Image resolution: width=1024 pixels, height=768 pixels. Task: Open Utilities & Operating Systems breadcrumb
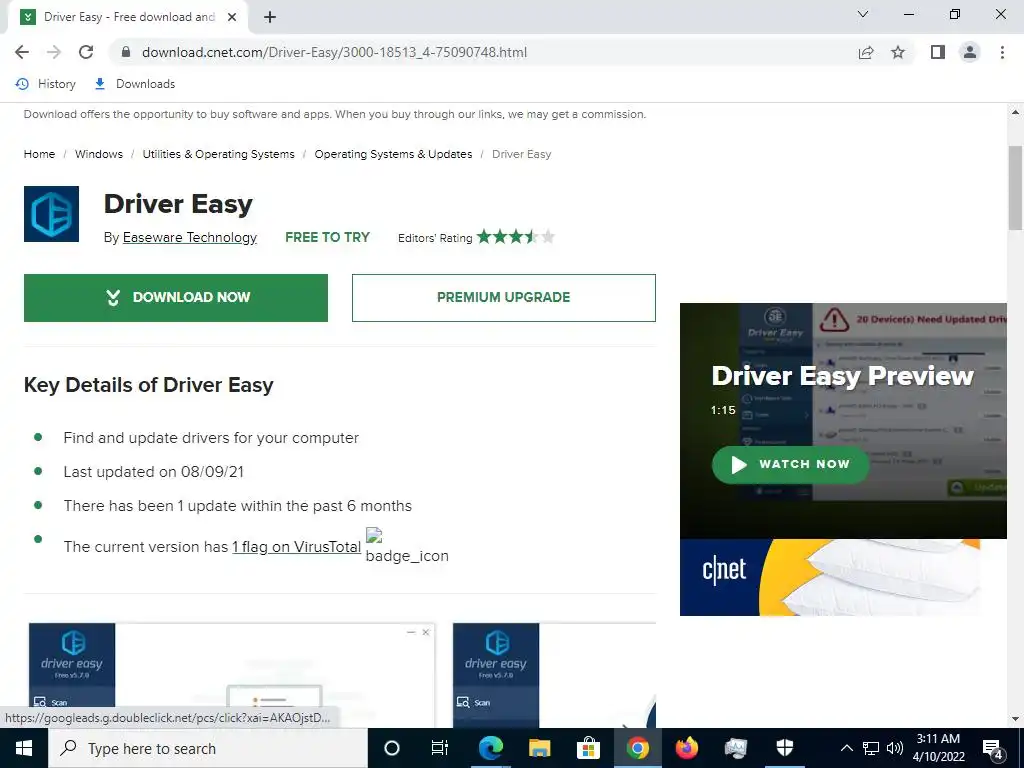[x=218, y=154]
